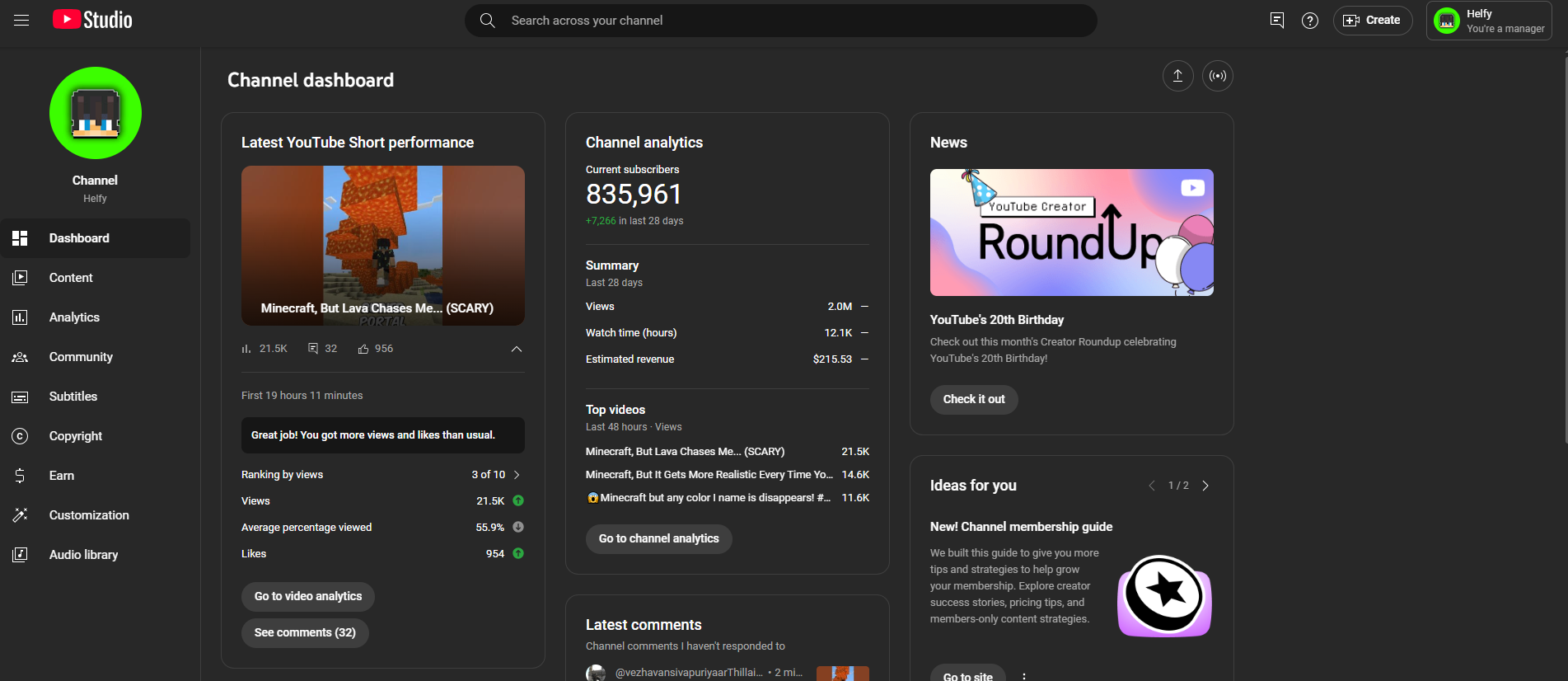Open Content in the sidebar
The image size is (1568, 681).
[x=96, y=278]
